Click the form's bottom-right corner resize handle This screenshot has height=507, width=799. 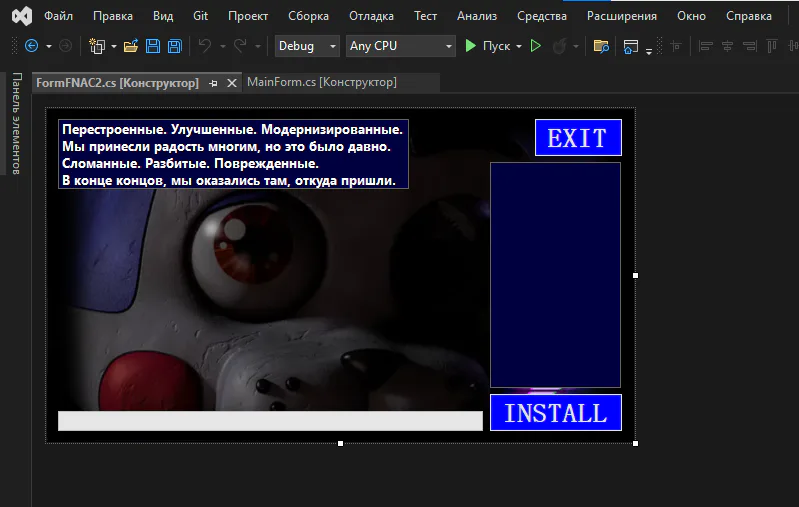click(x=635, y=443)
